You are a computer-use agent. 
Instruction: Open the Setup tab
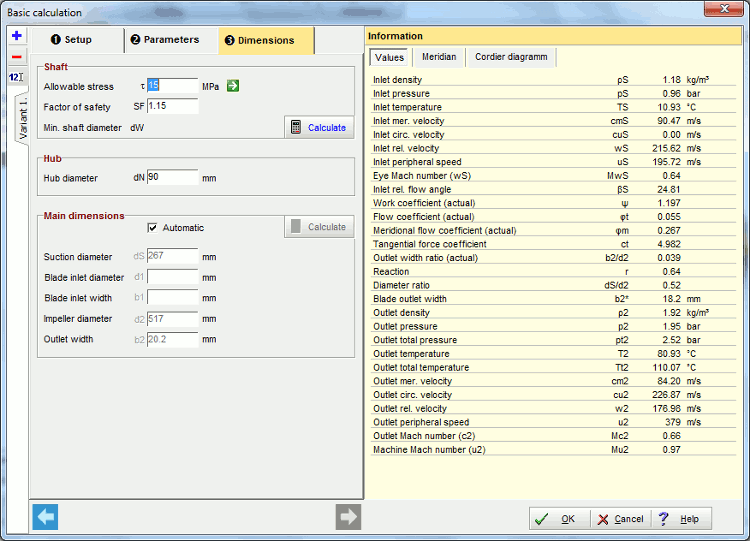(77, 40)
